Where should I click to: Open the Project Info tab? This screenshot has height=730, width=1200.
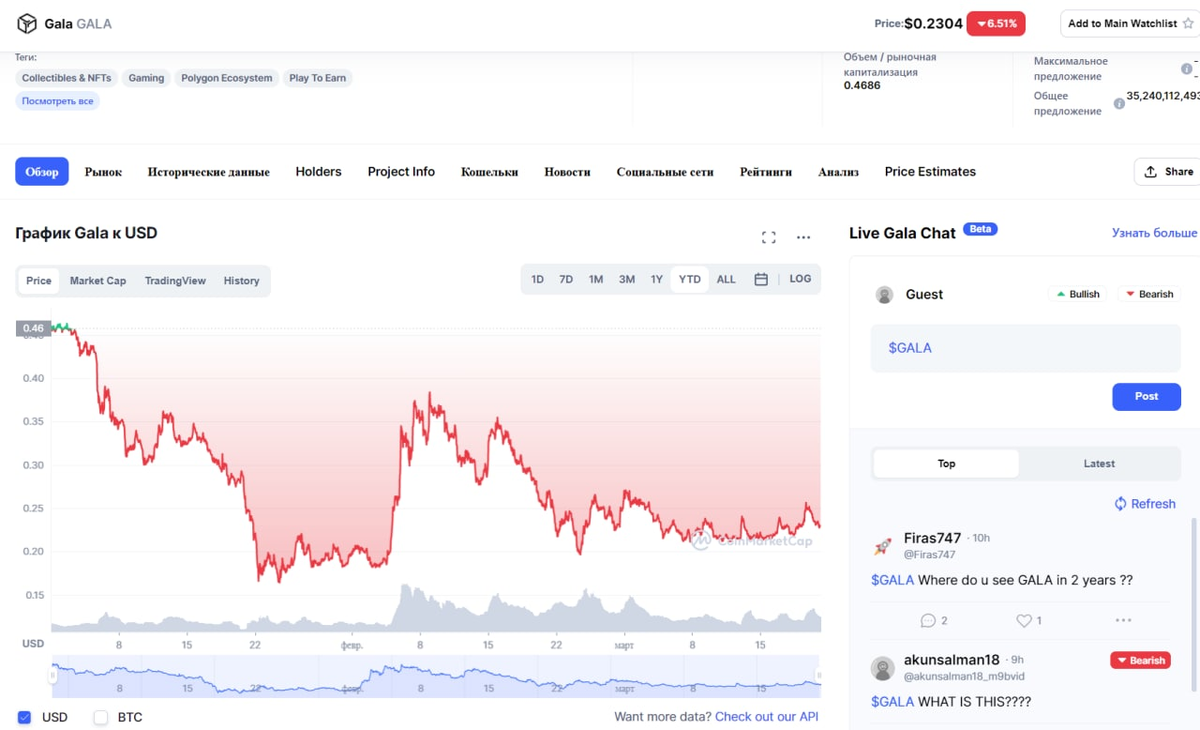click(401, 172)
